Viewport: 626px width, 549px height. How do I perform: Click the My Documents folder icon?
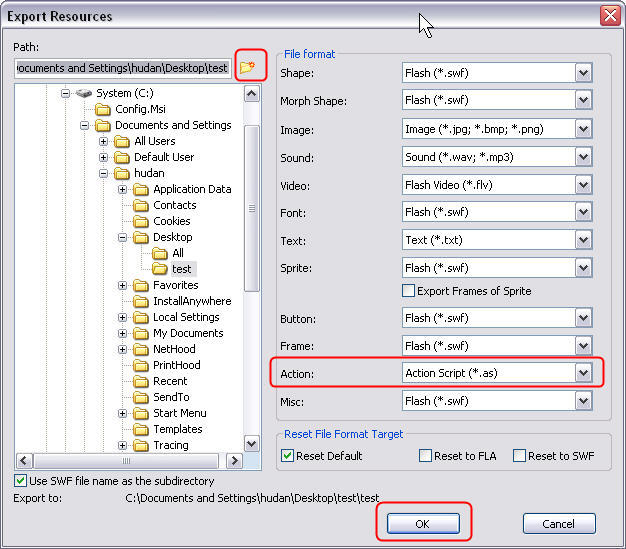[x=141, y=333]
